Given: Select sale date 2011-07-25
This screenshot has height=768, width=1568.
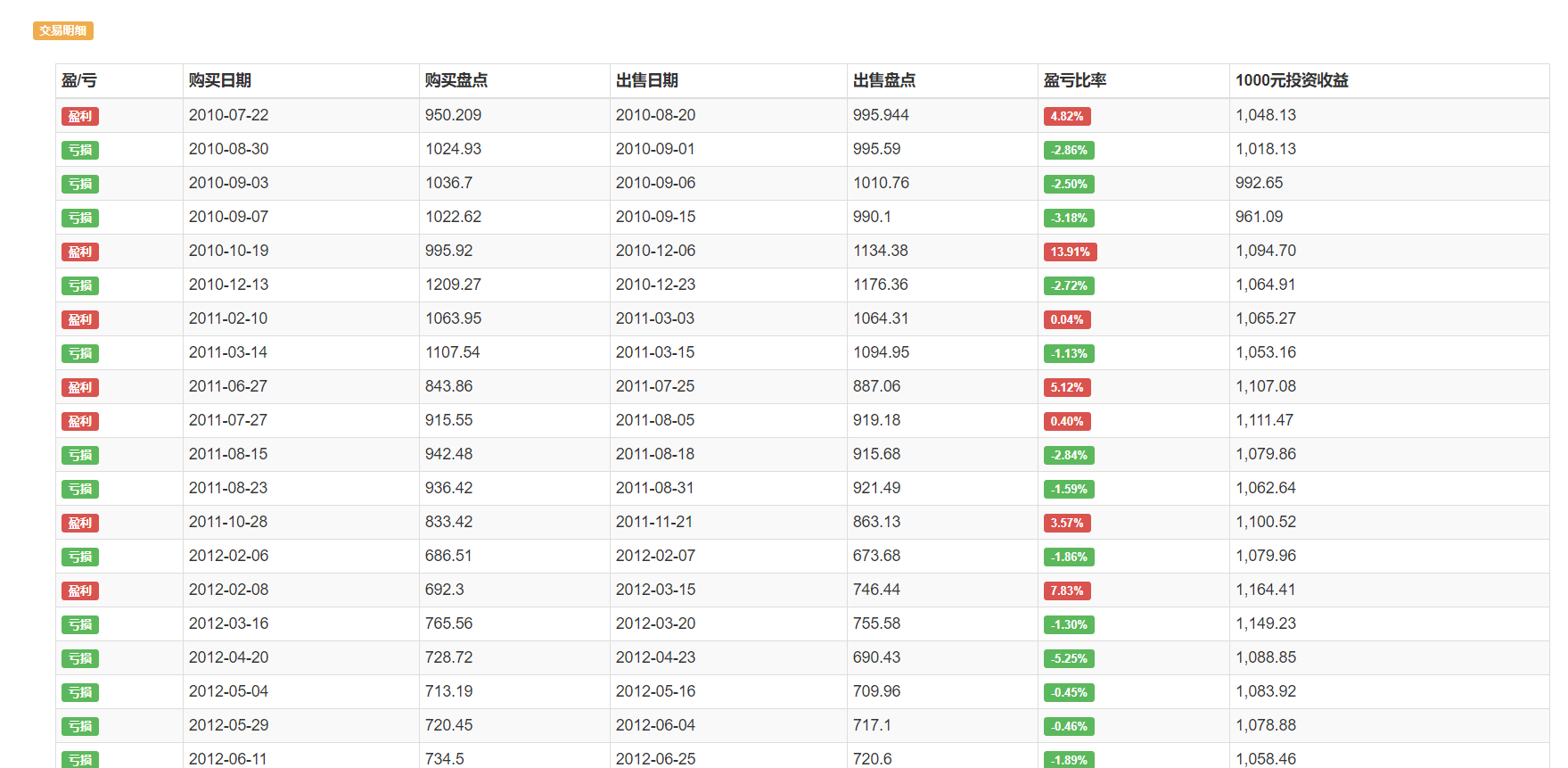Looking at the screenshot, I should pyautogui.click(x=655, y=386).
